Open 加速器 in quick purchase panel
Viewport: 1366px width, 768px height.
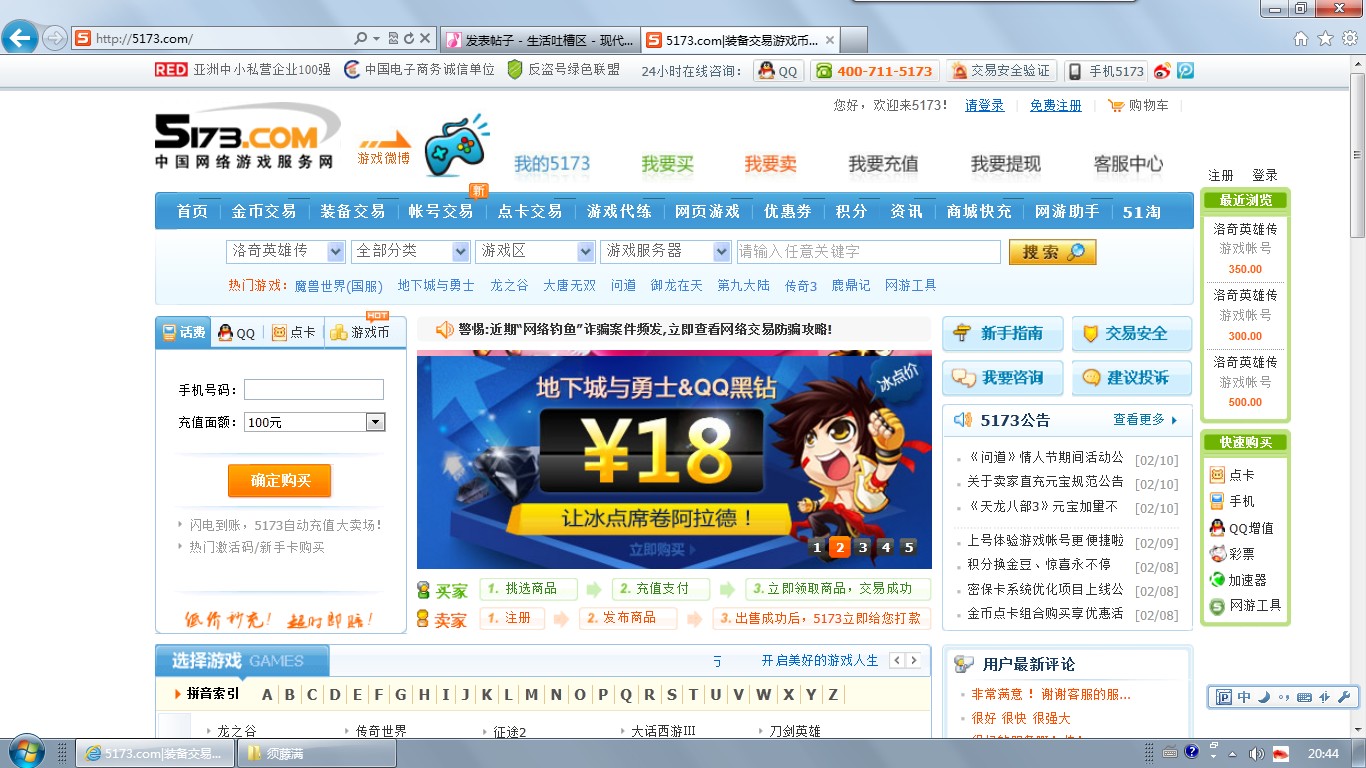point(1238,579)
